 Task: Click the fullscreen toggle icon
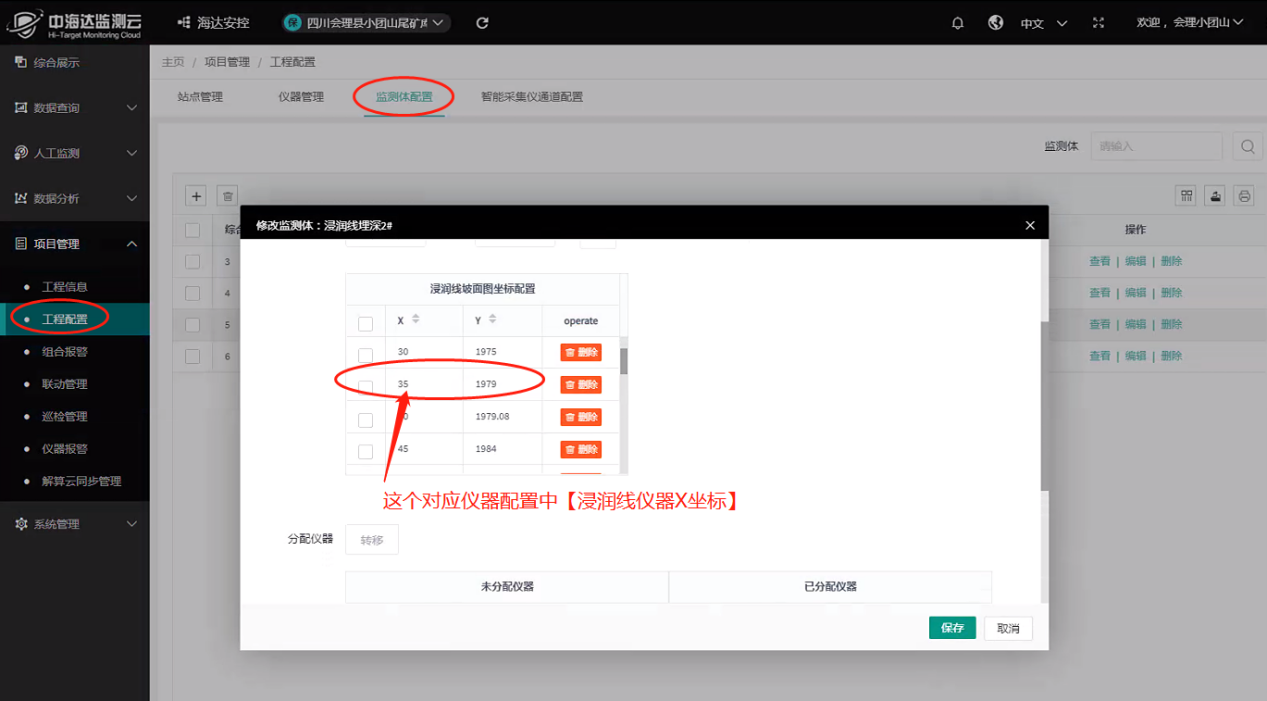(1099, 23)
